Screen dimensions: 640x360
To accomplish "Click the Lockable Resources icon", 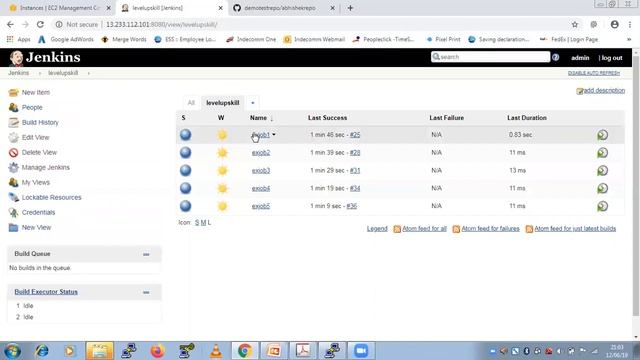I will click(x=13, y=198).
